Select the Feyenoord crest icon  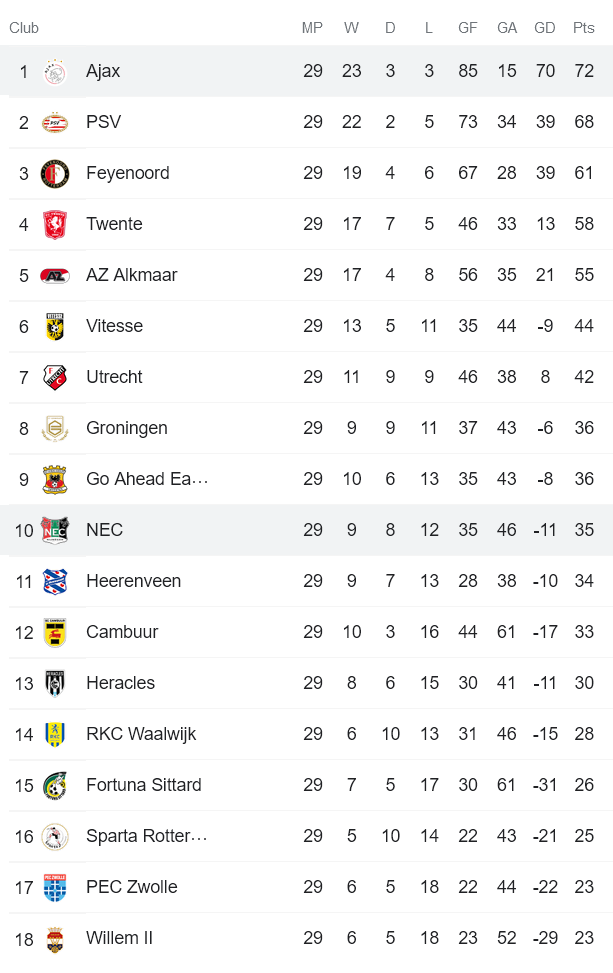pos(55,174)
